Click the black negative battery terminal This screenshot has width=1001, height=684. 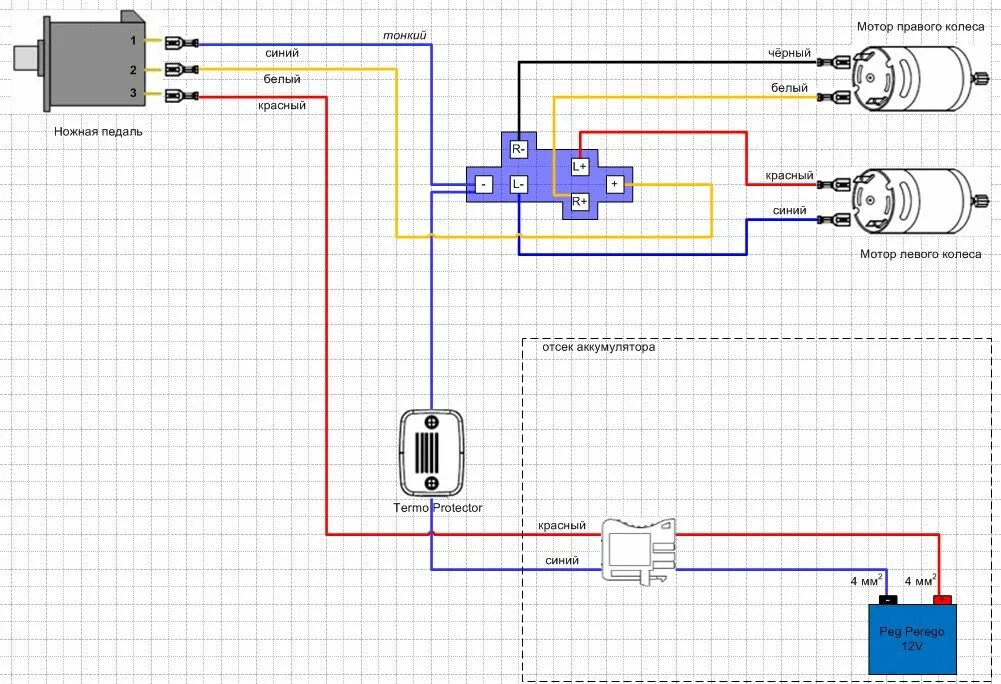(886, 600)
